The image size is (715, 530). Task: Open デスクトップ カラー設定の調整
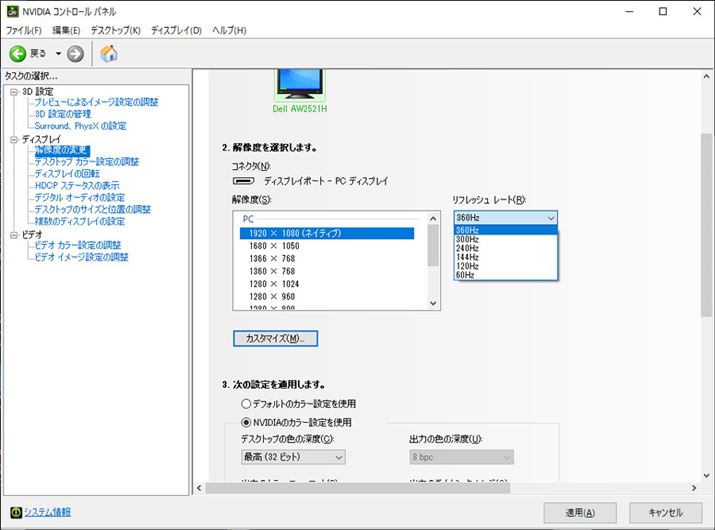(87, 162)
